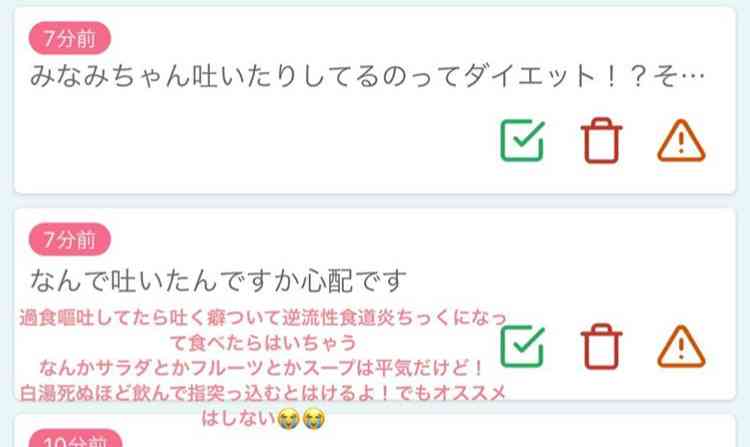750x447 pixels.
Task: Click the 7分前 badge on the second card
Action: 70,239
